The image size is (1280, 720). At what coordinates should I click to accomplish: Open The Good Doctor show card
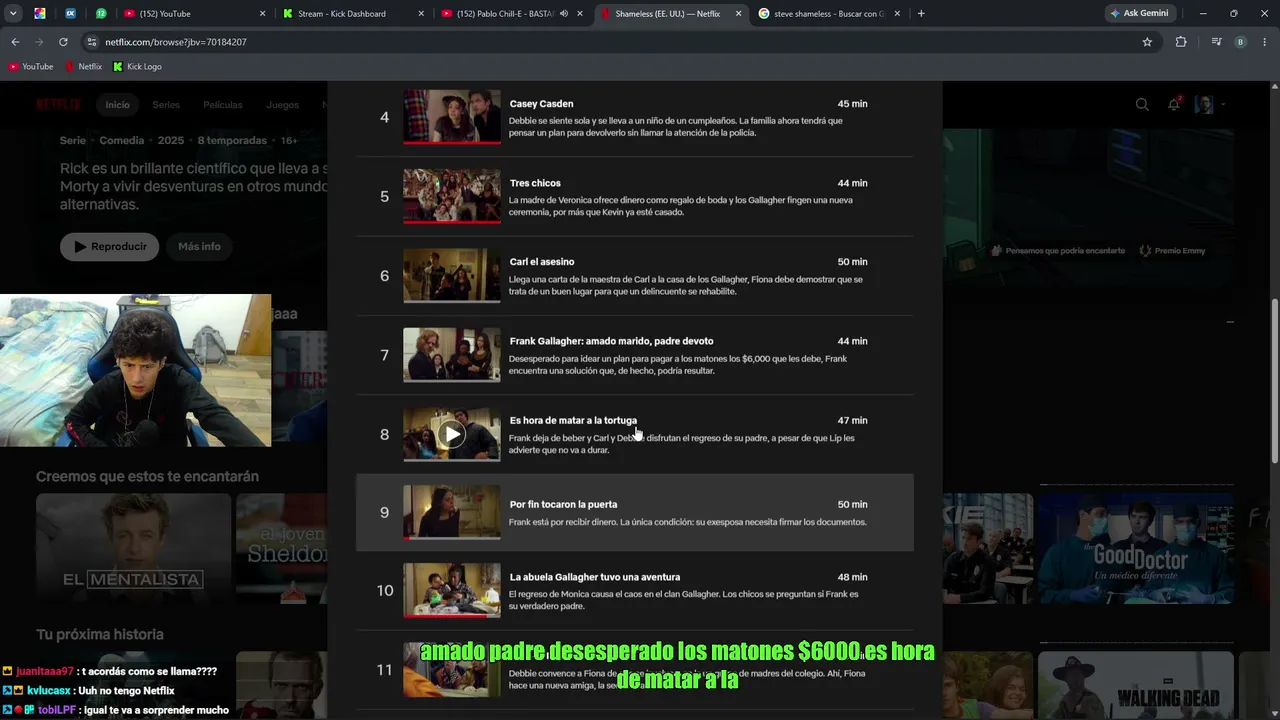[1136, 548]
